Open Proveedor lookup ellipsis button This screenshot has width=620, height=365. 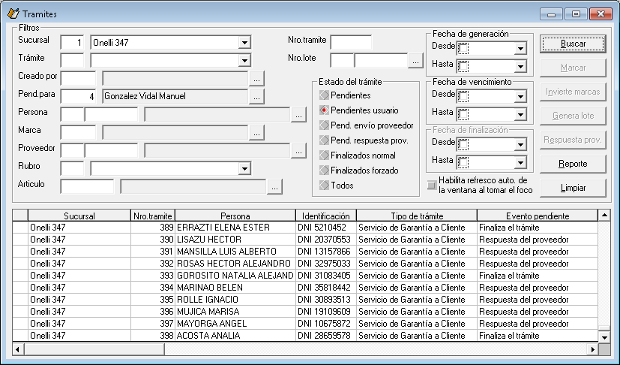click(299, 151)
